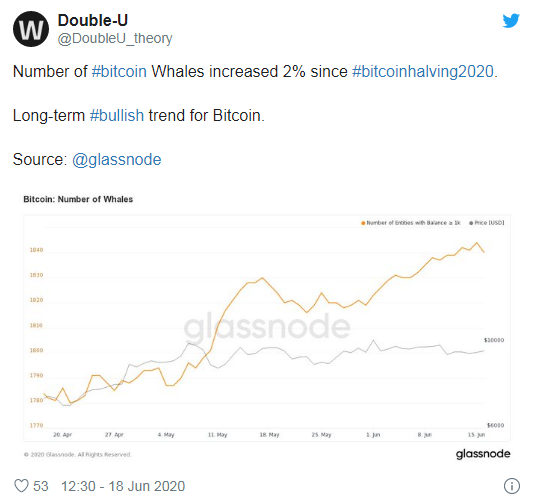Click the Double-U display name
536x501 pixels.
pyautogui.click(x=93, y=20)
